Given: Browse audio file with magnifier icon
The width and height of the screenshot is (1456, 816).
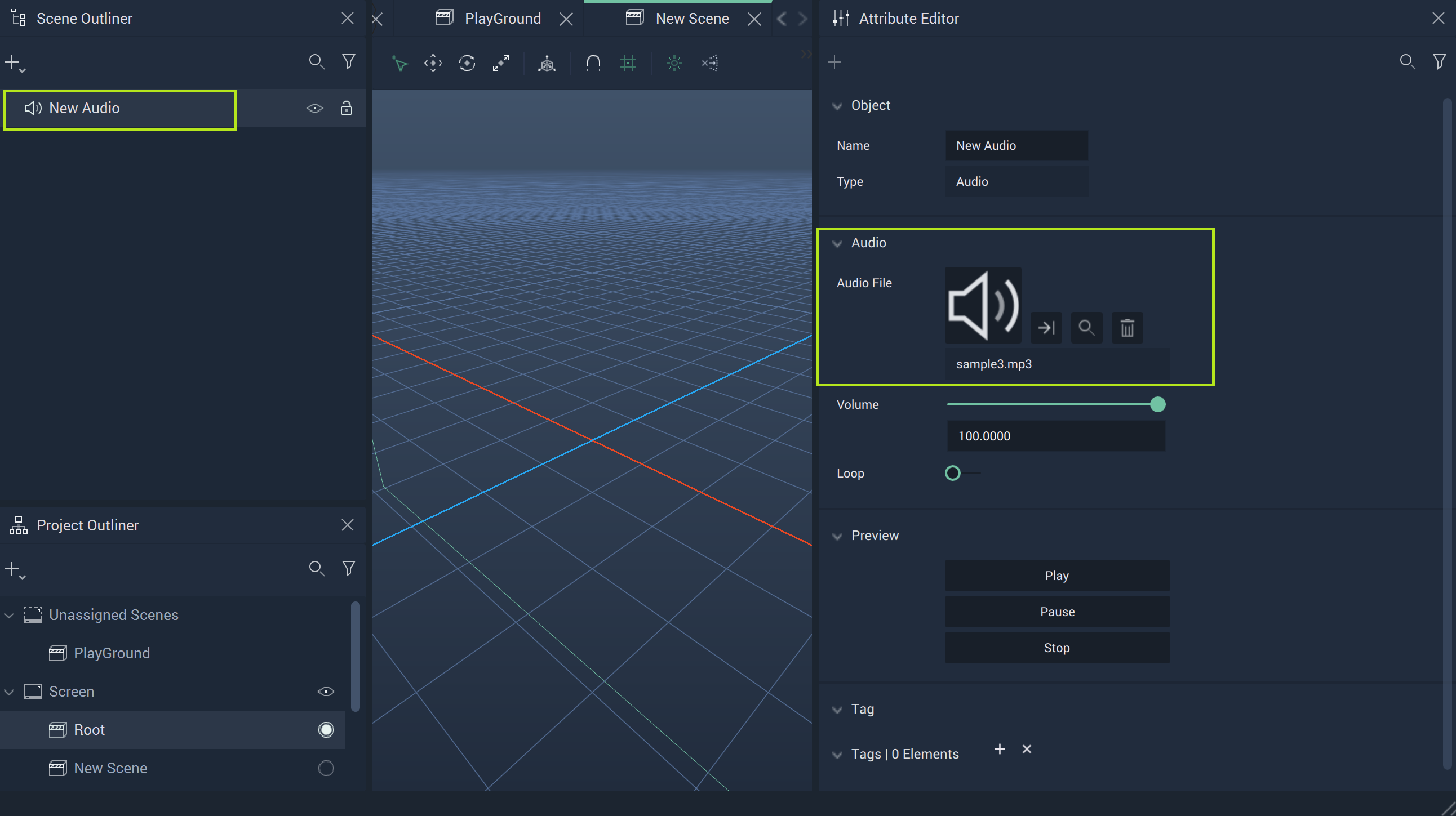Looking at the screenshot, I should (x=1086, y=328).
